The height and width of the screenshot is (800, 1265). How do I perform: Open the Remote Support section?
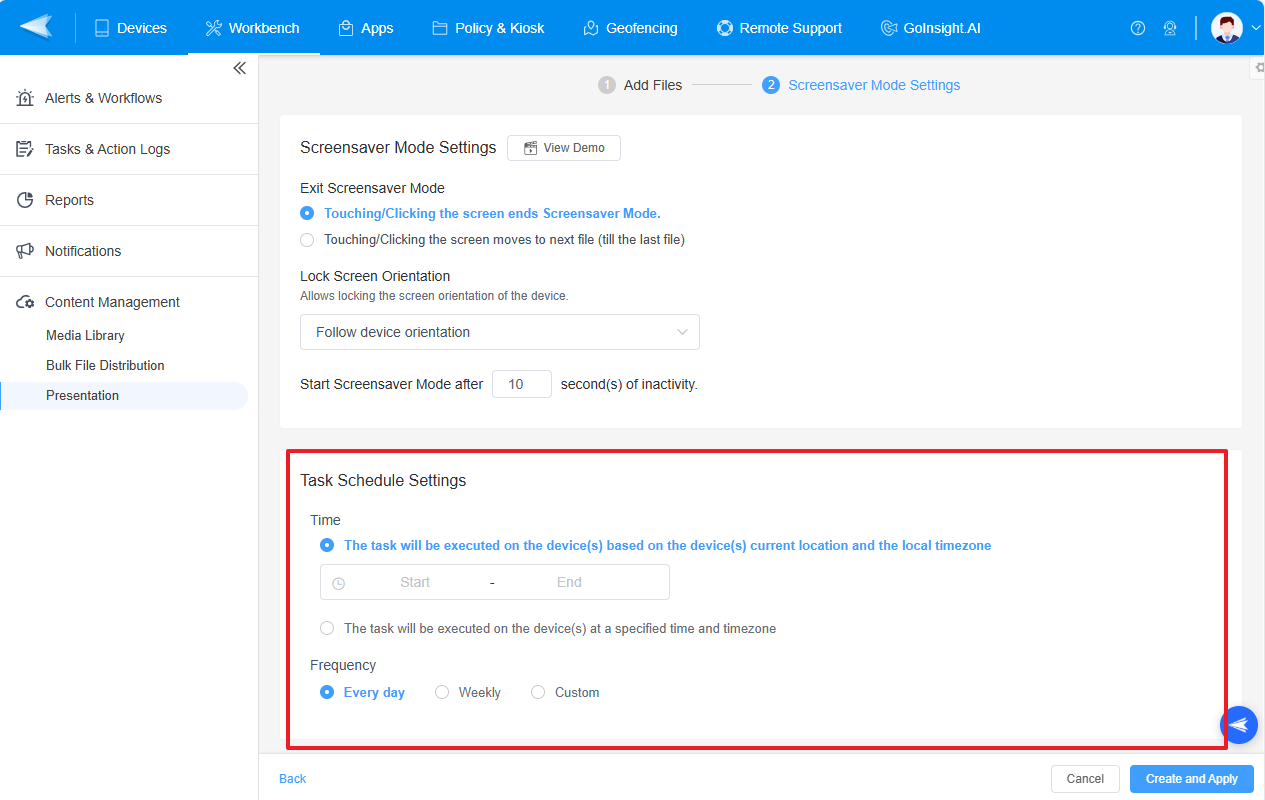click(x=779, y=27)
